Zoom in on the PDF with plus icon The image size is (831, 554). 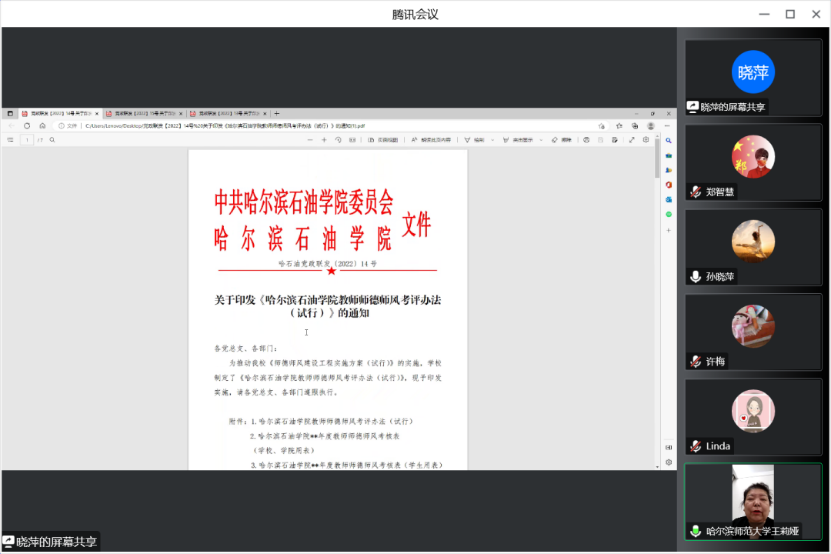coord(324,140)
